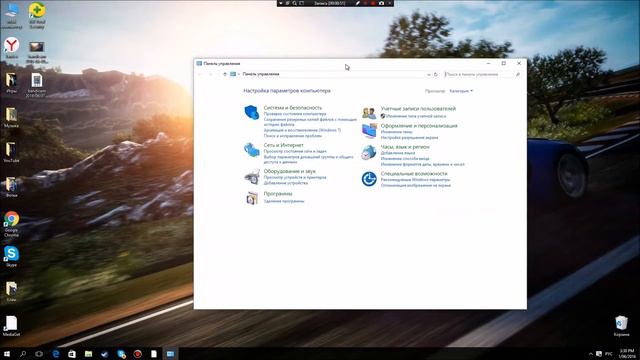Click Добавление языка link

(398, 153)
